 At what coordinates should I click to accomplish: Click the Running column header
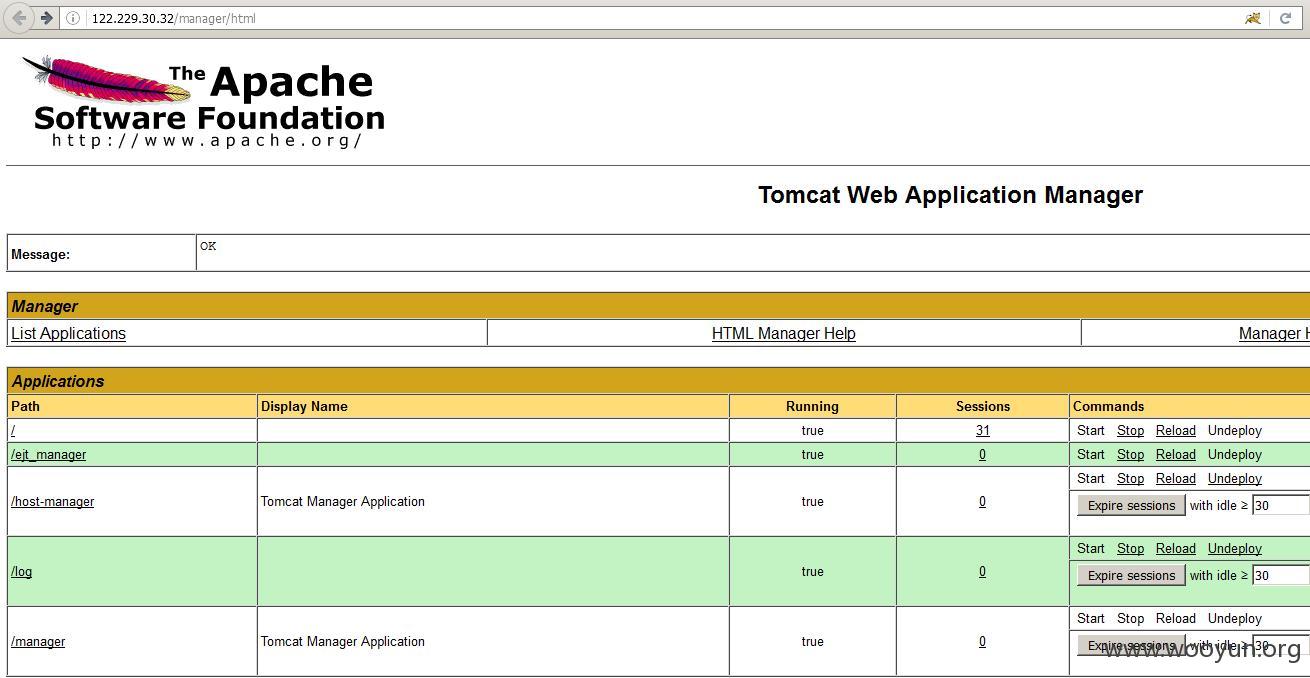[812, 406]
